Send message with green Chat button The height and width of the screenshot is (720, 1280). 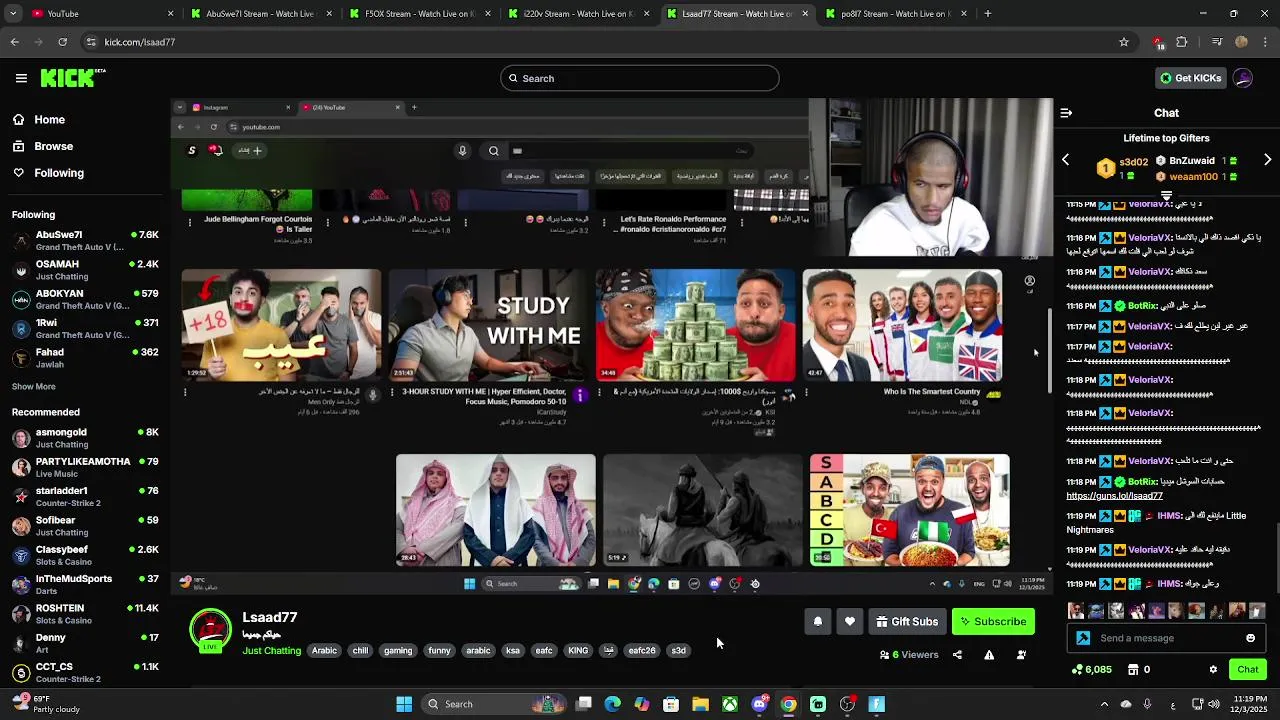tap(1248, 670)
